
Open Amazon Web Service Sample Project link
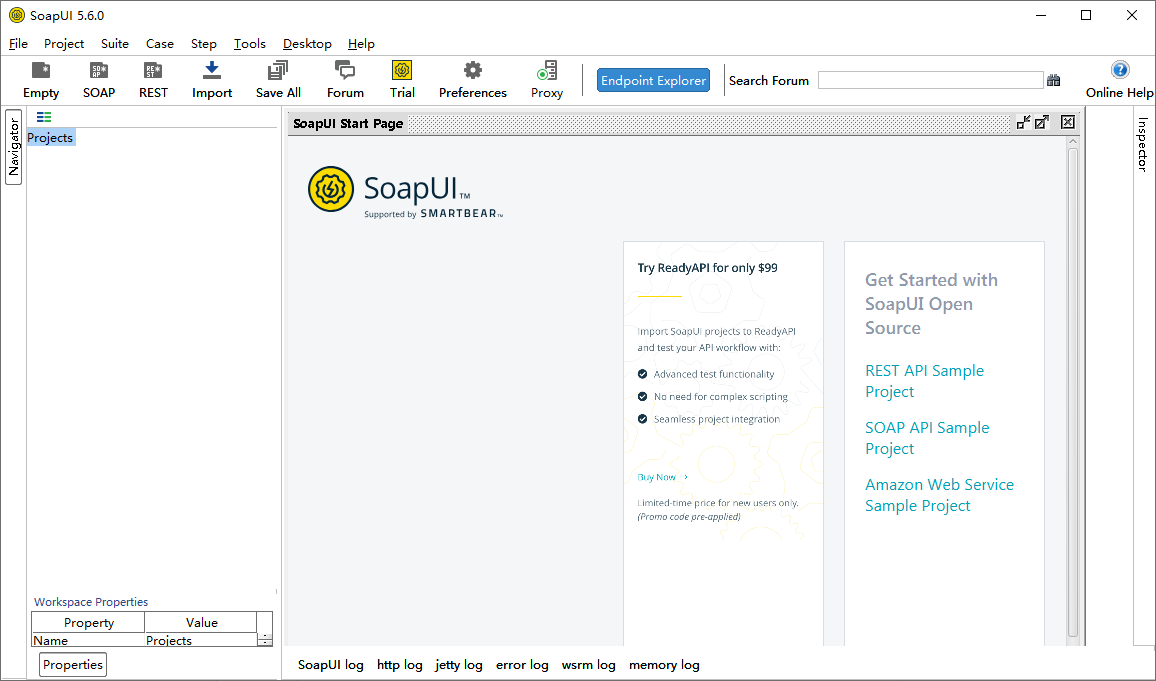pos(939,495)
